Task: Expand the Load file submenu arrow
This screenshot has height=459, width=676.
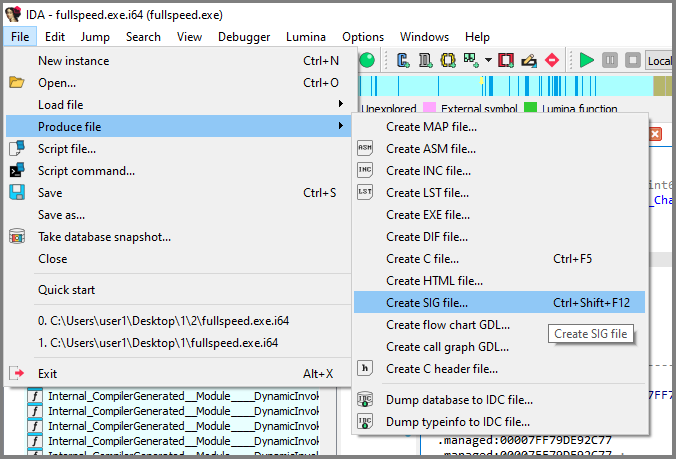Action: click(x=341, y=104)
